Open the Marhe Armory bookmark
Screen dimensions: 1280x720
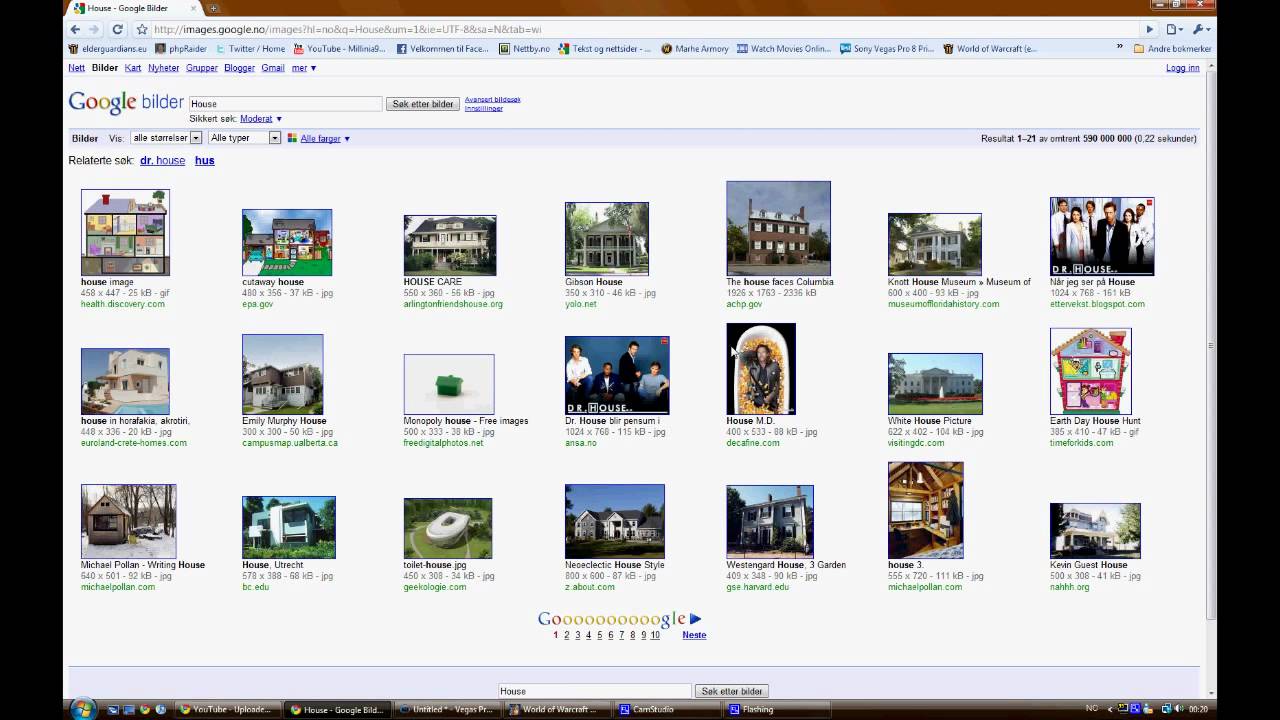coord(695,48)
